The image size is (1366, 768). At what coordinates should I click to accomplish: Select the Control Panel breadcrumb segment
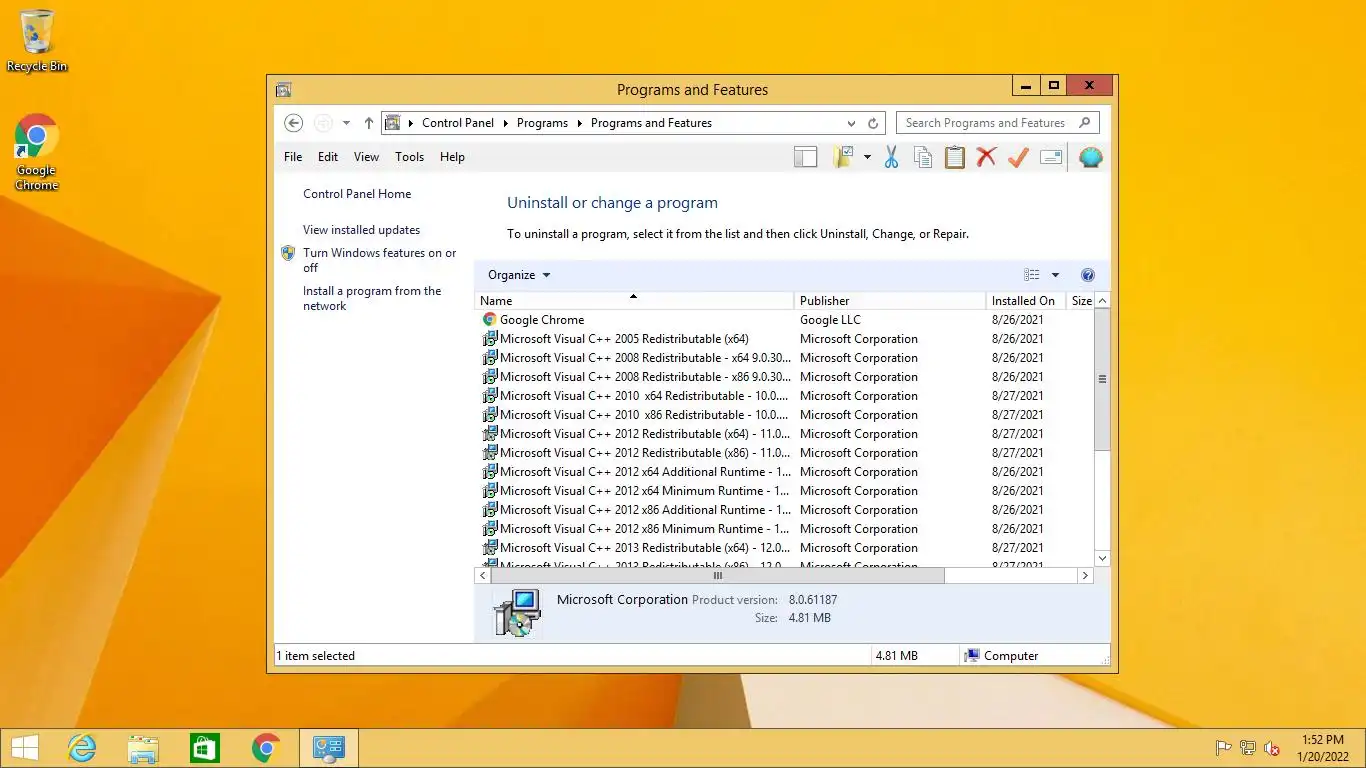coord(458,123)
